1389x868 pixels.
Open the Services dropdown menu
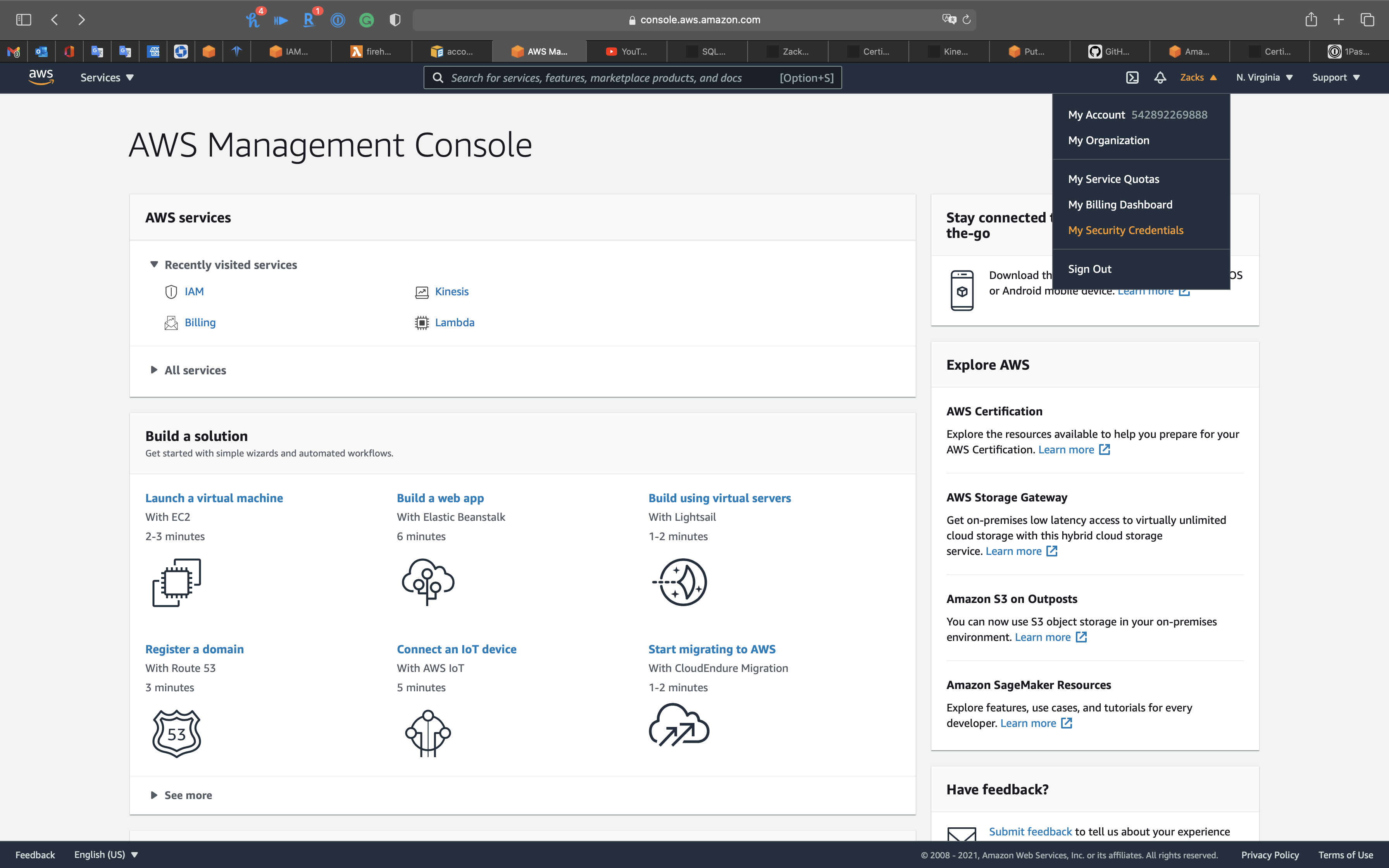(x=107, y=77)
